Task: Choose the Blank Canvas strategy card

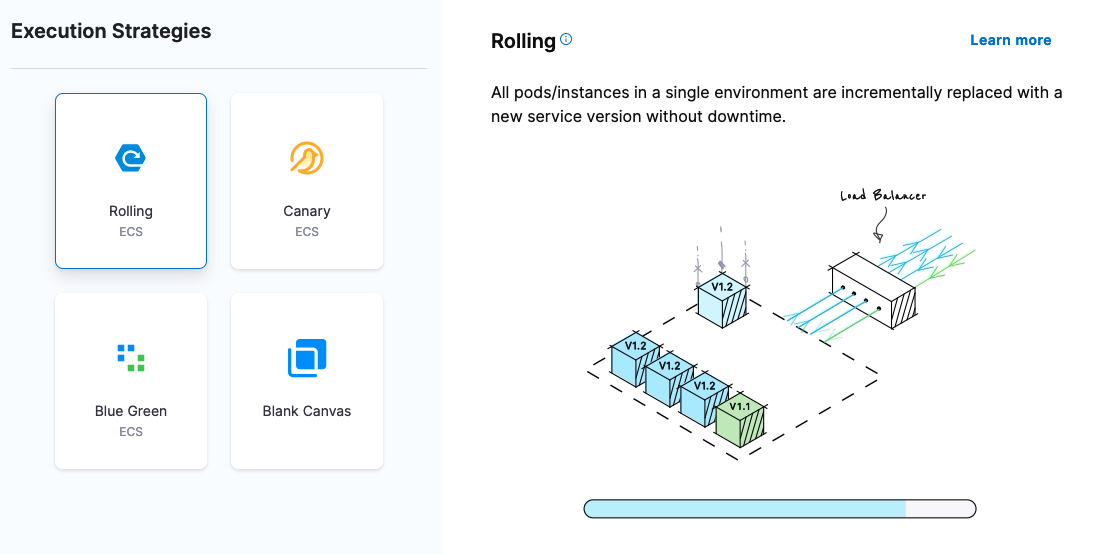Action: coord(307,381)
